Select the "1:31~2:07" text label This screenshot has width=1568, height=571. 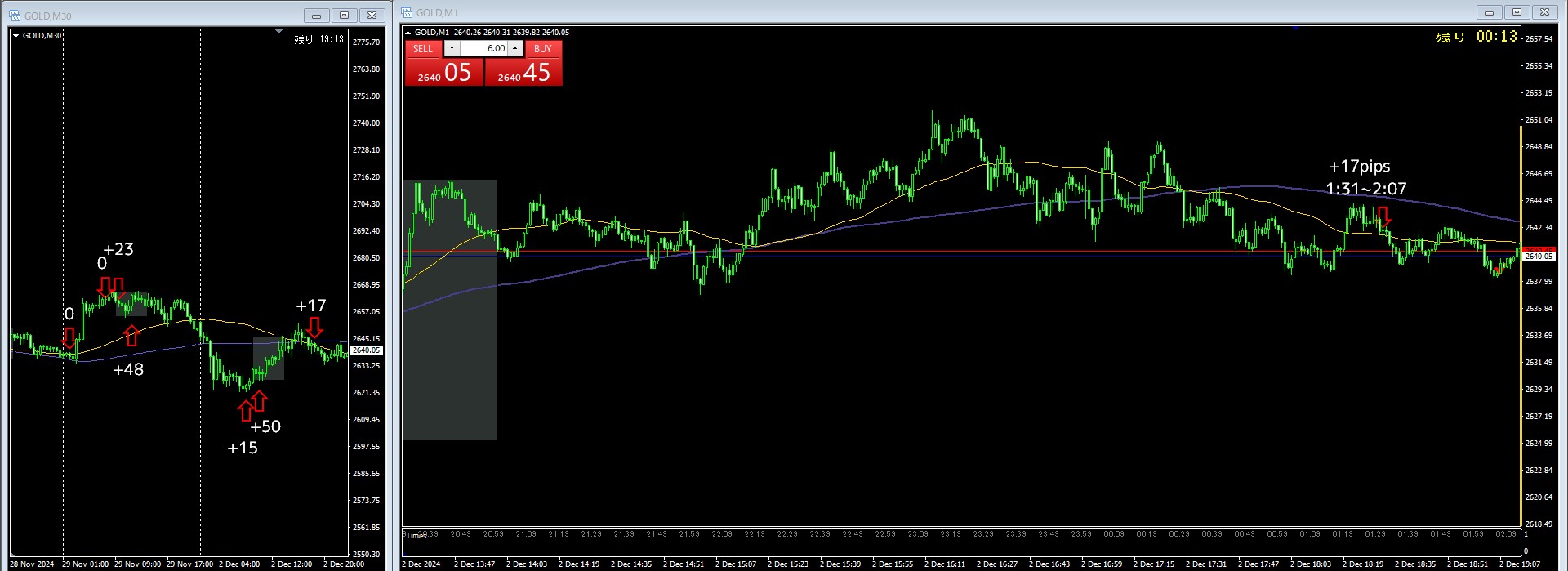[1366, 189]
